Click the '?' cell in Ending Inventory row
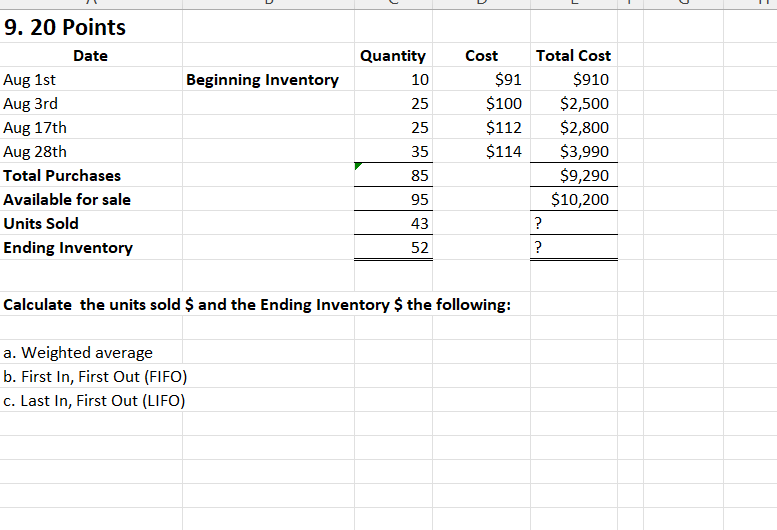Viewport: 777px width, 530px height. click(x=573, y=247)
